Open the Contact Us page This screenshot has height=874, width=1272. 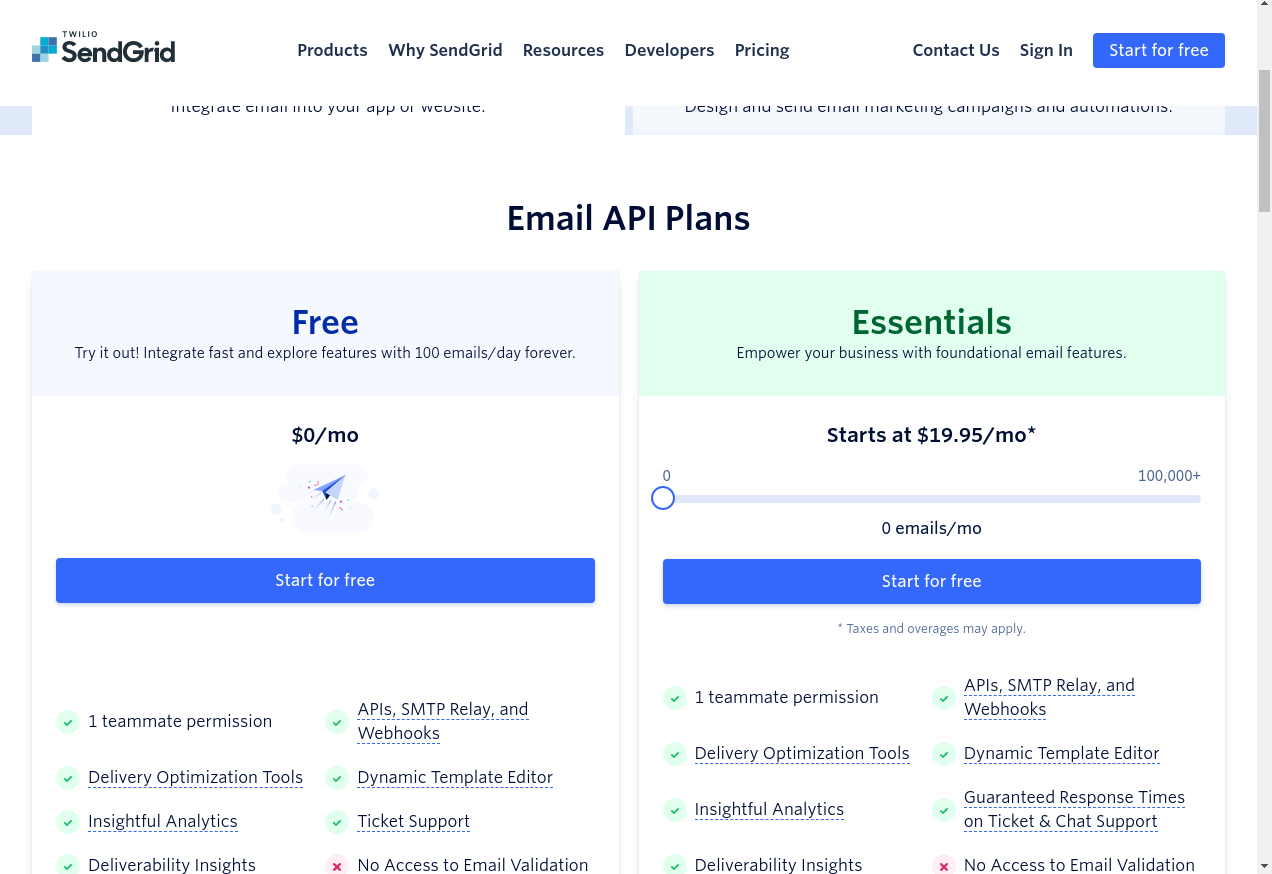click(956, 50)
